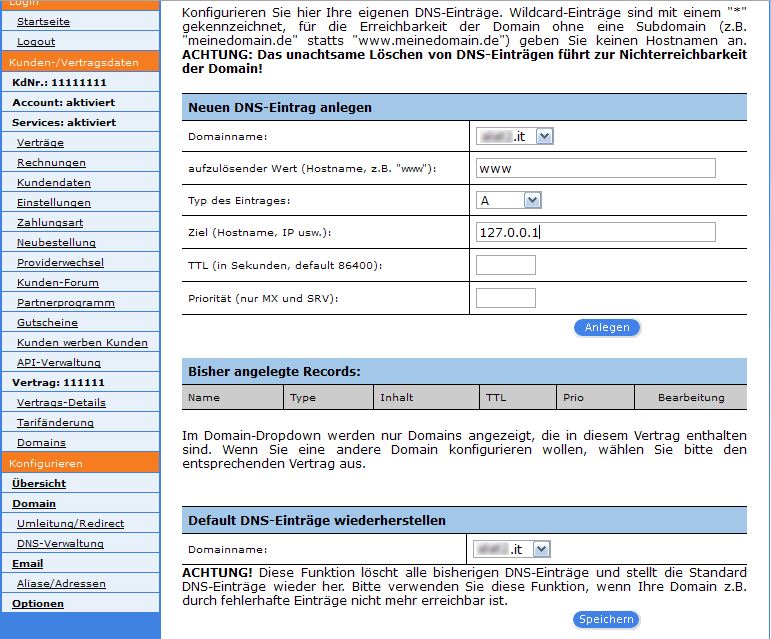
Task: Visit the Kunden-Forum link
Action: coord(58,283)
